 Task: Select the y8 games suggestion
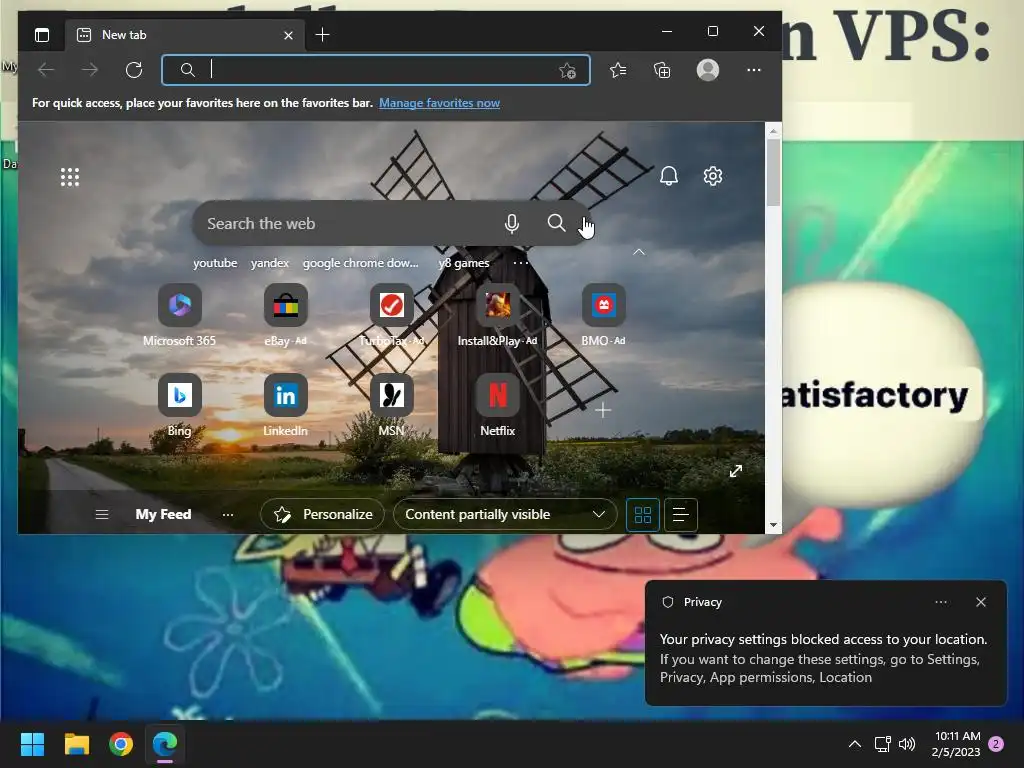click(x=464, y=263)
